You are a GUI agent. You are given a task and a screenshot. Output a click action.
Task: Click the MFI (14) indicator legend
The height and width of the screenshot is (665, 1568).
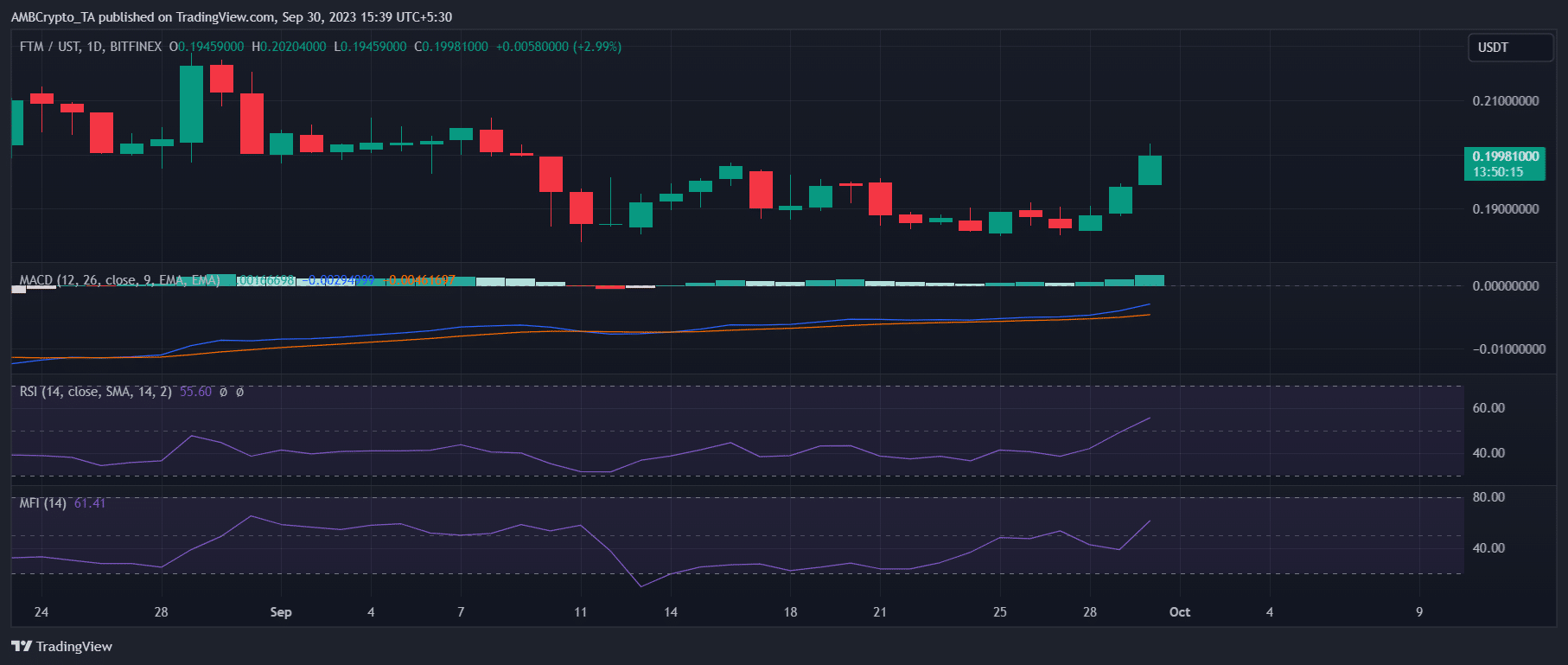click(43, 503)
